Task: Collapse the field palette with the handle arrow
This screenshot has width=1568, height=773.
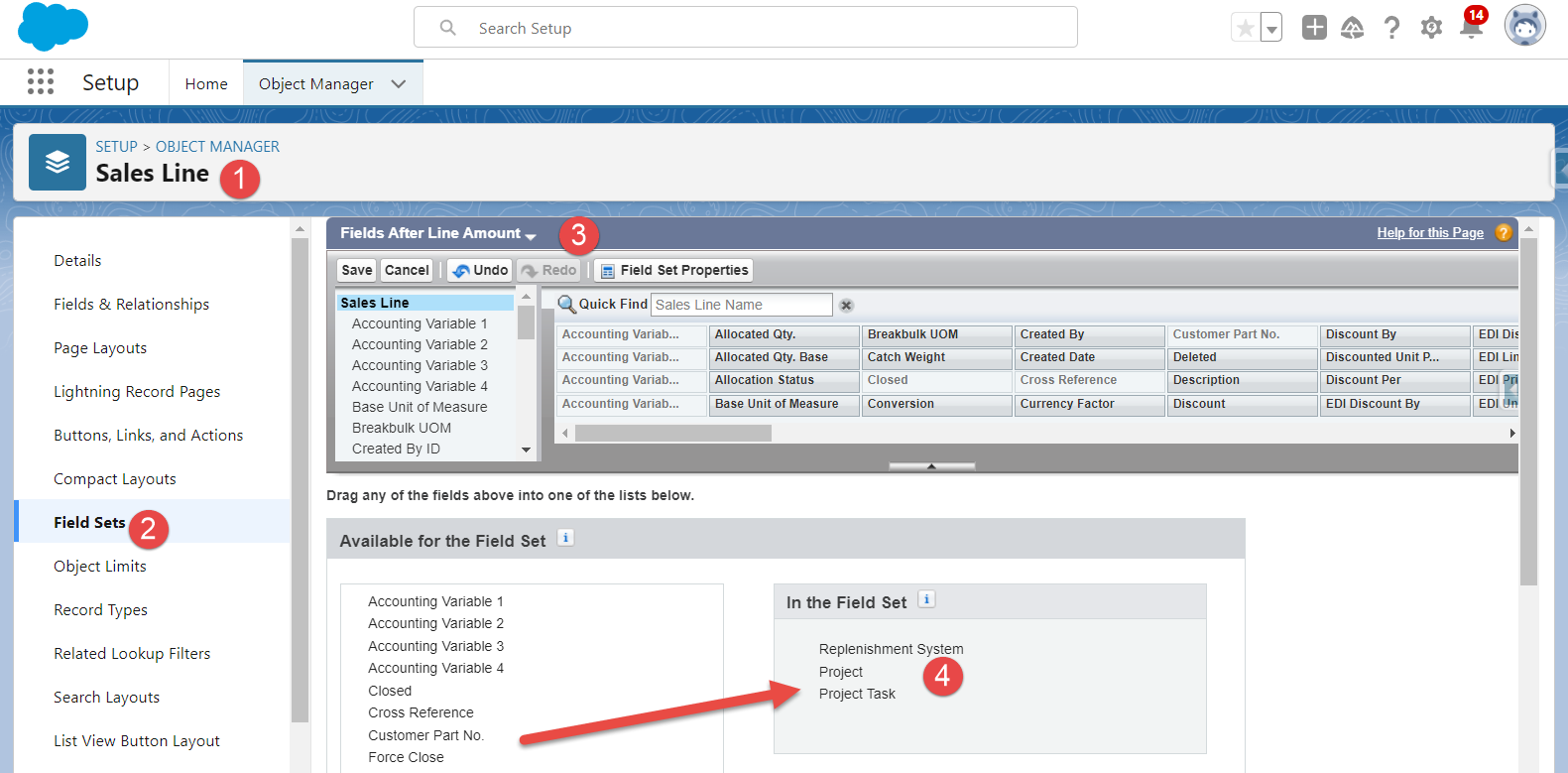Action: pyautogui.click(x=931, y=465)
